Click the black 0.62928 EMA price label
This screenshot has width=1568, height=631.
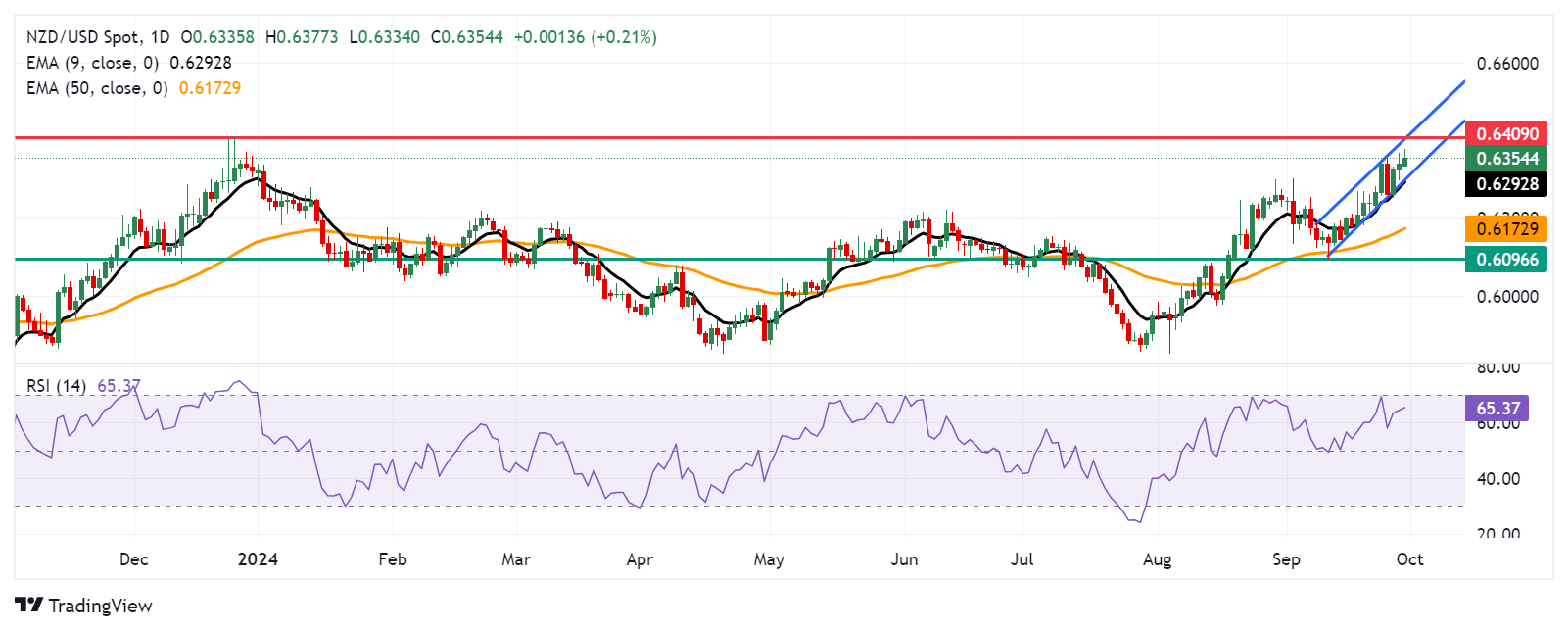tap(1507, 183)
